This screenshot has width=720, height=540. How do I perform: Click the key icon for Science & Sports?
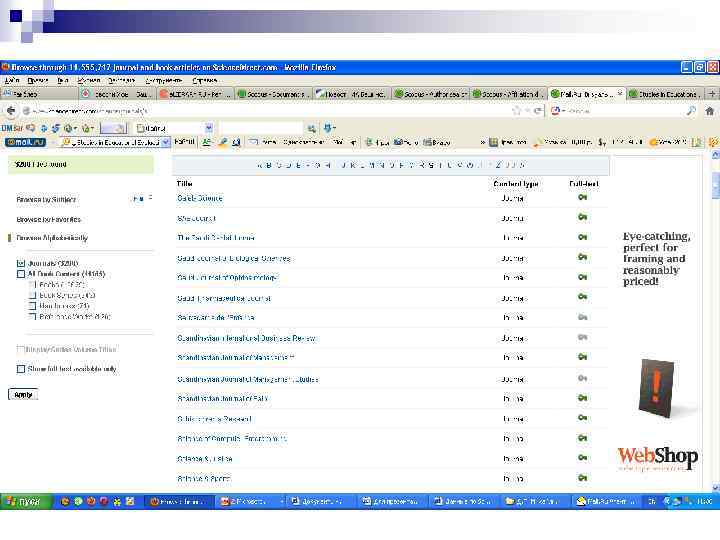pos(582,478)
